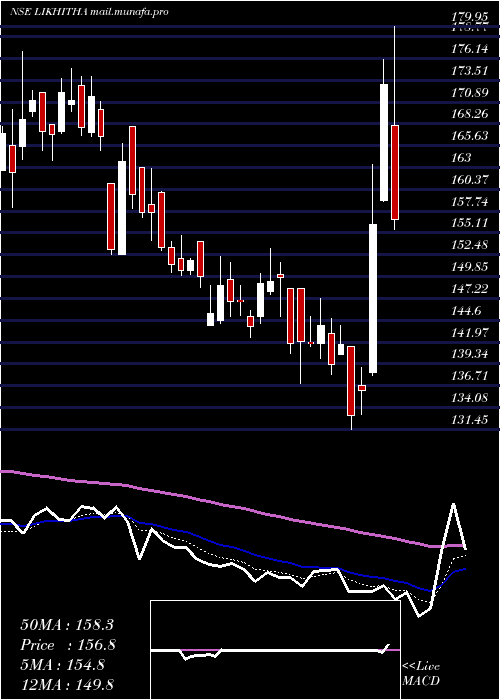Click the 163 price axis label

click(461, 158)
